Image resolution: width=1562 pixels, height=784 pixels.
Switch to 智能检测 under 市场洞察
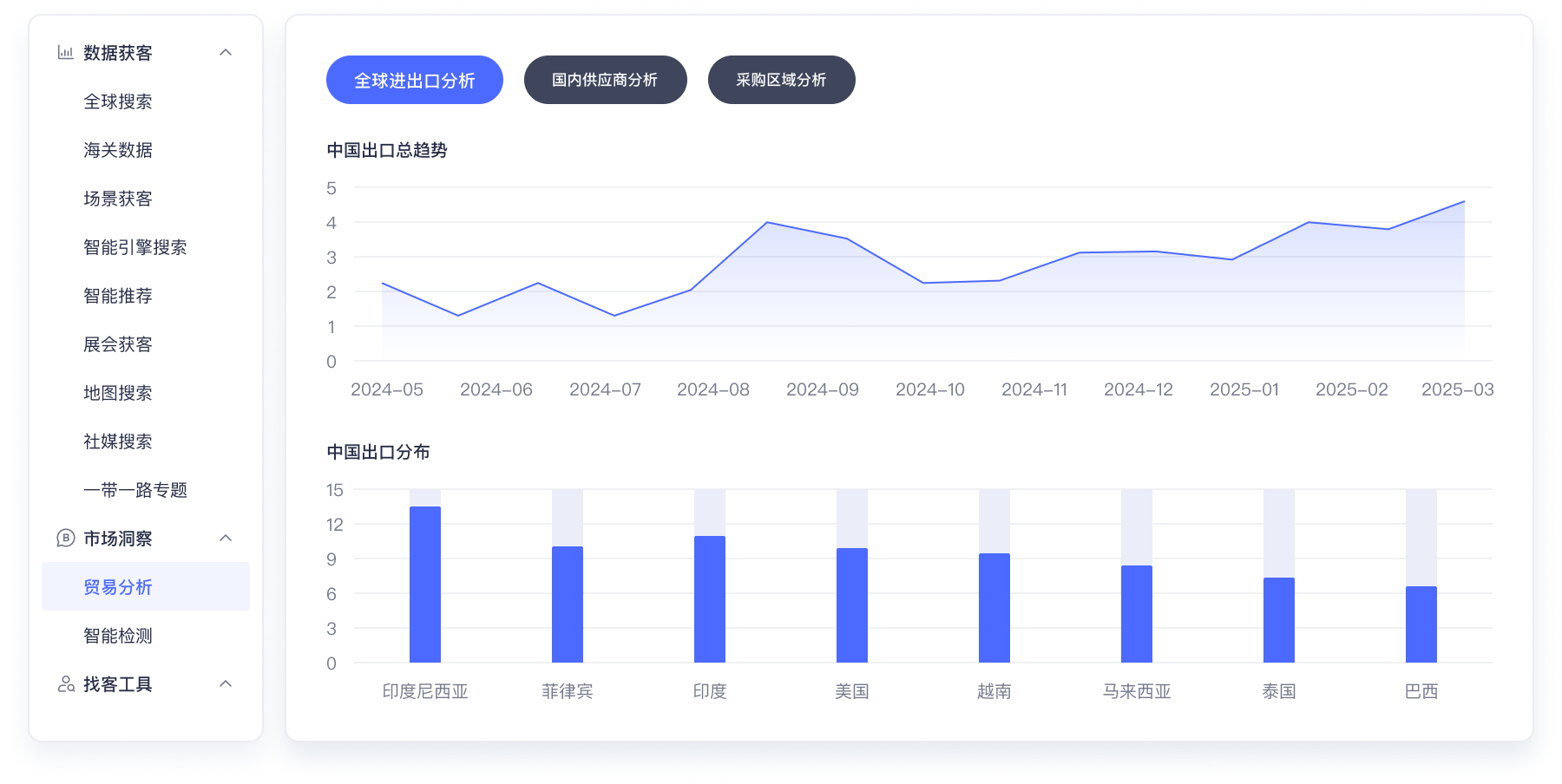tap(118, 636)
